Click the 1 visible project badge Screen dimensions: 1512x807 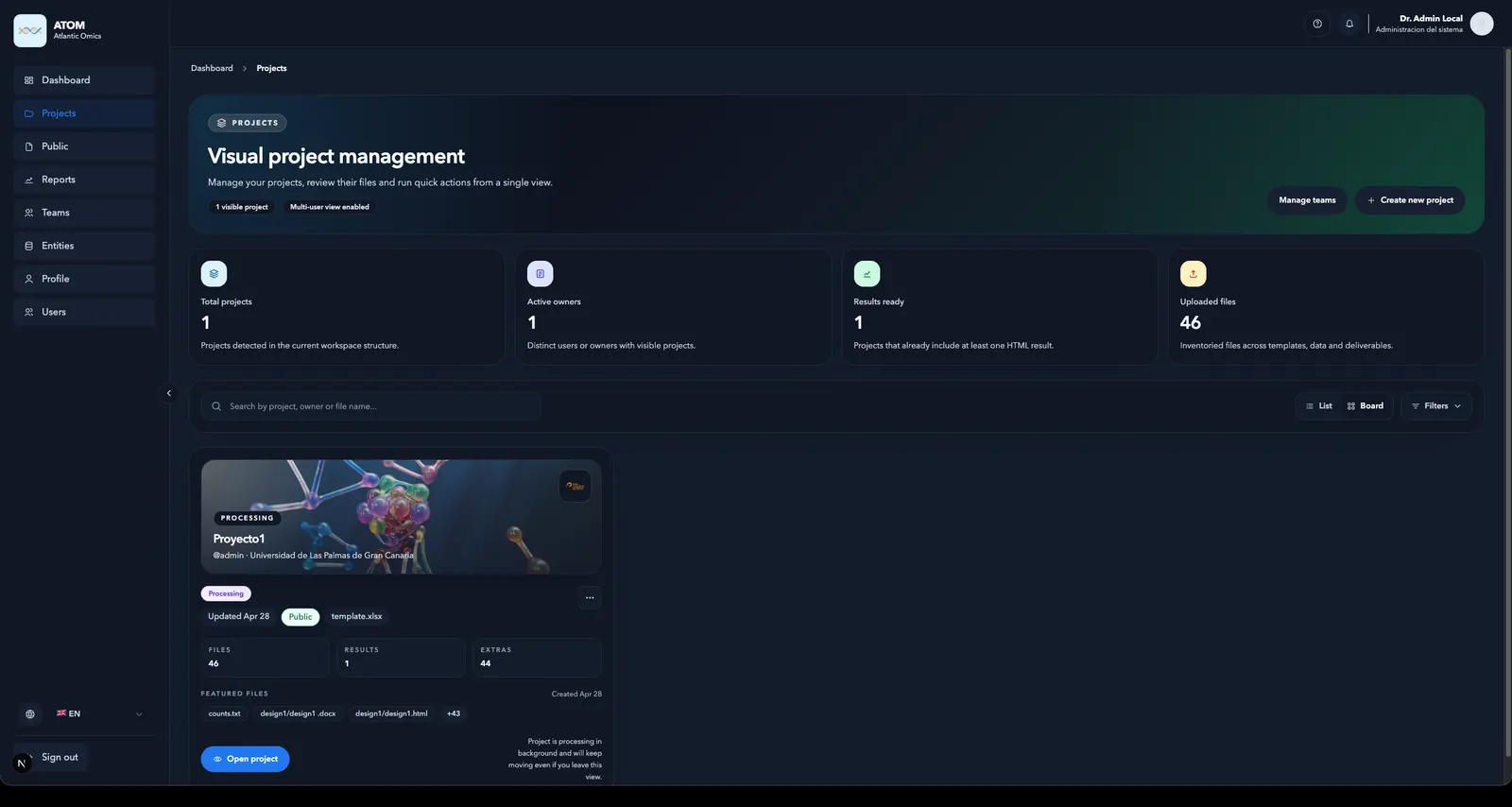point(242,207)
